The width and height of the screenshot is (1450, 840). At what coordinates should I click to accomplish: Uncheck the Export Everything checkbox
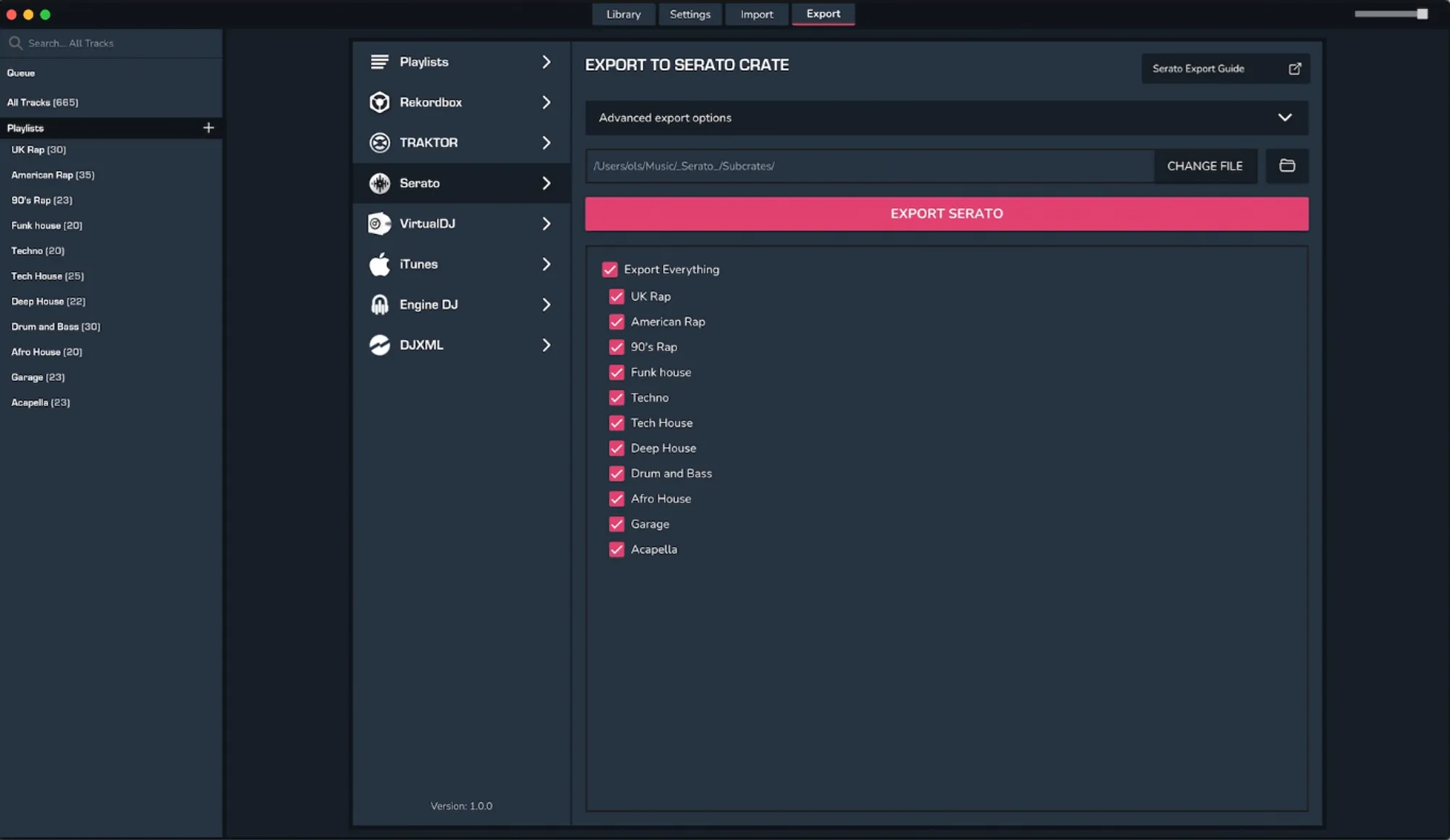[x=610, y=270]
